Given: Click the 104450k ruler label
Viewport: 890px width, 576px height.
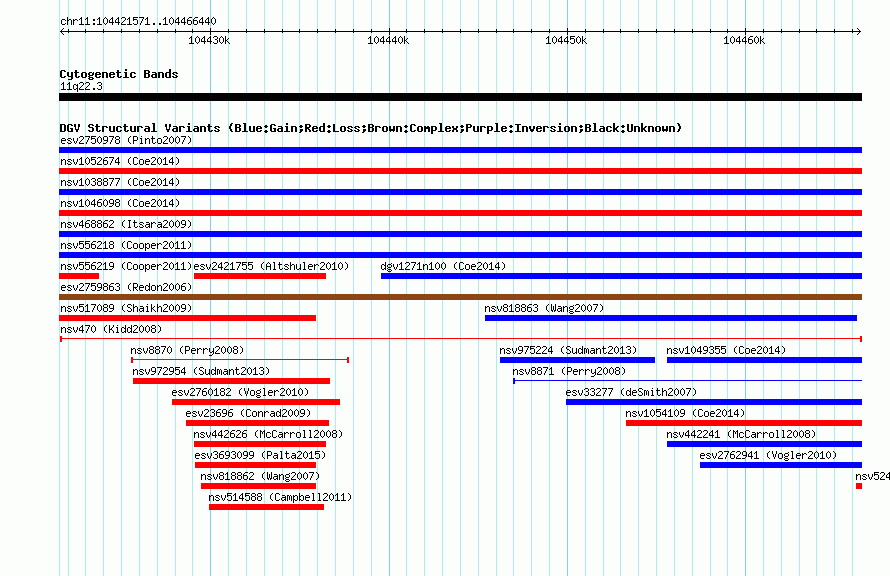Looking at the screenshot, I should coord(566,40).
